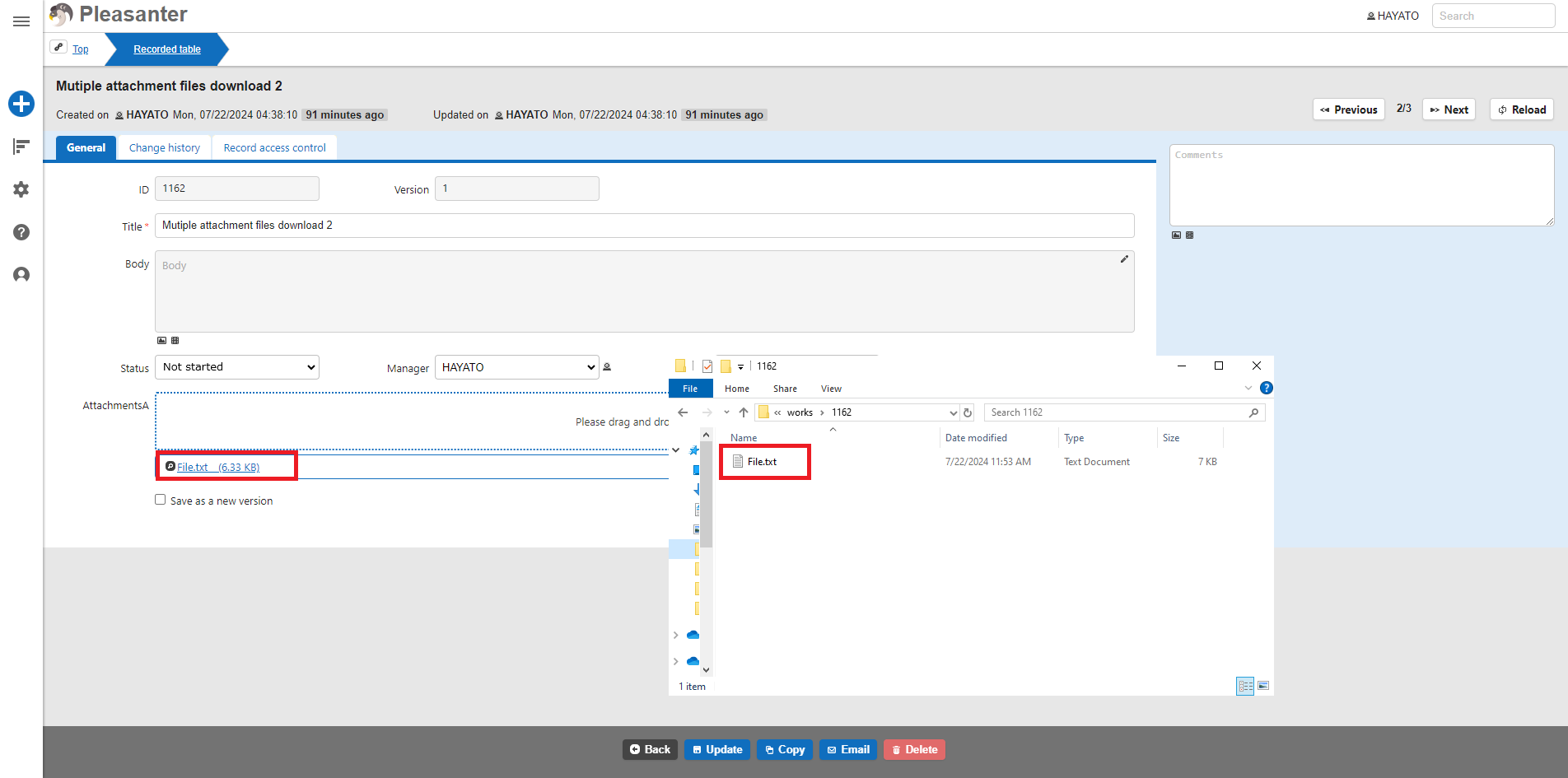Switch to Change history tab
Viewport: 1568px width, 778px height.
click(165, 147)
